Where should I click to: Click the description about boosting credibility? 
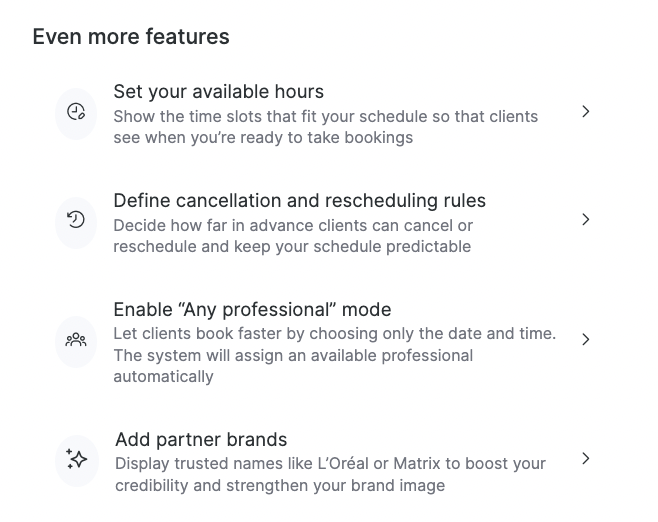click(x=330, y=475)
